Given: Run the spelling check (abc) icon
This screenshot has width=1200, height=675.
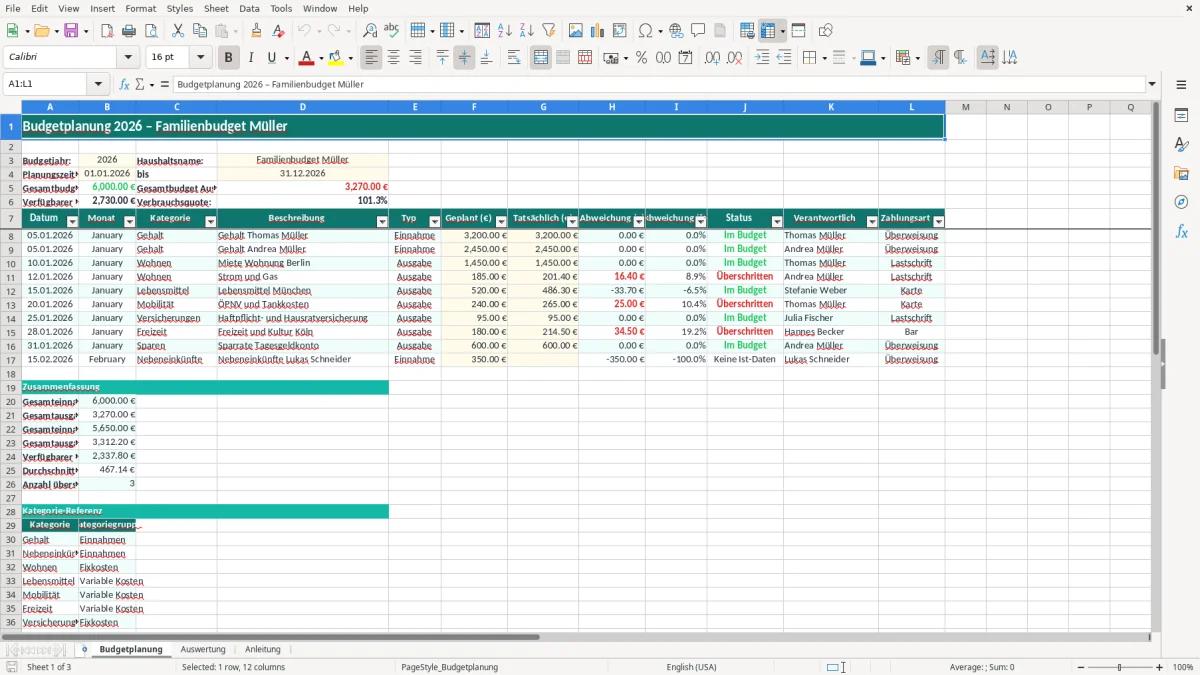Looking at the screenshot, I should (x=391, y=31).
